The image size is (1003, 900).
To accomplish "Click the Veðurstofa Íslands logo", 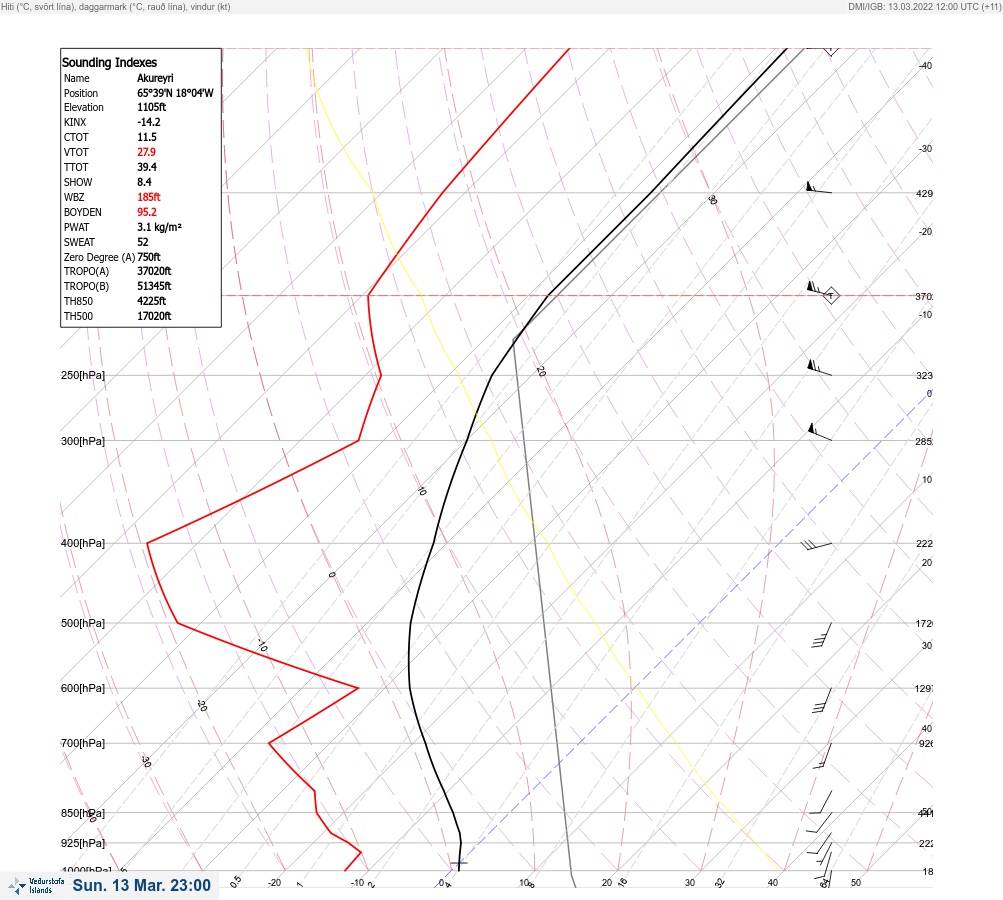I will click(36, 886).
